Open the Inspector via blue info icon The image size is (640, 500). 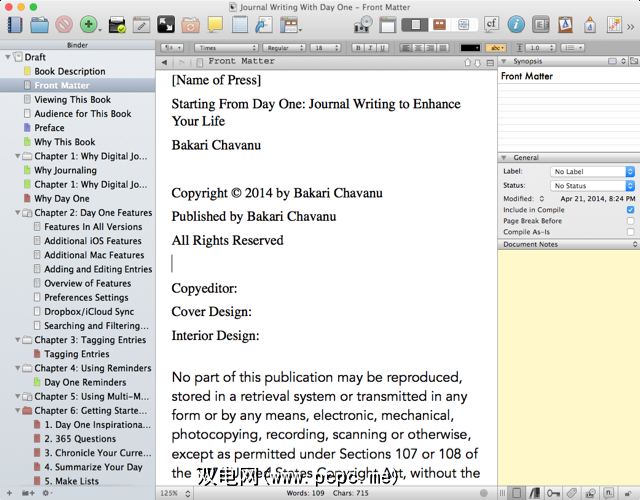coord(515,24)
